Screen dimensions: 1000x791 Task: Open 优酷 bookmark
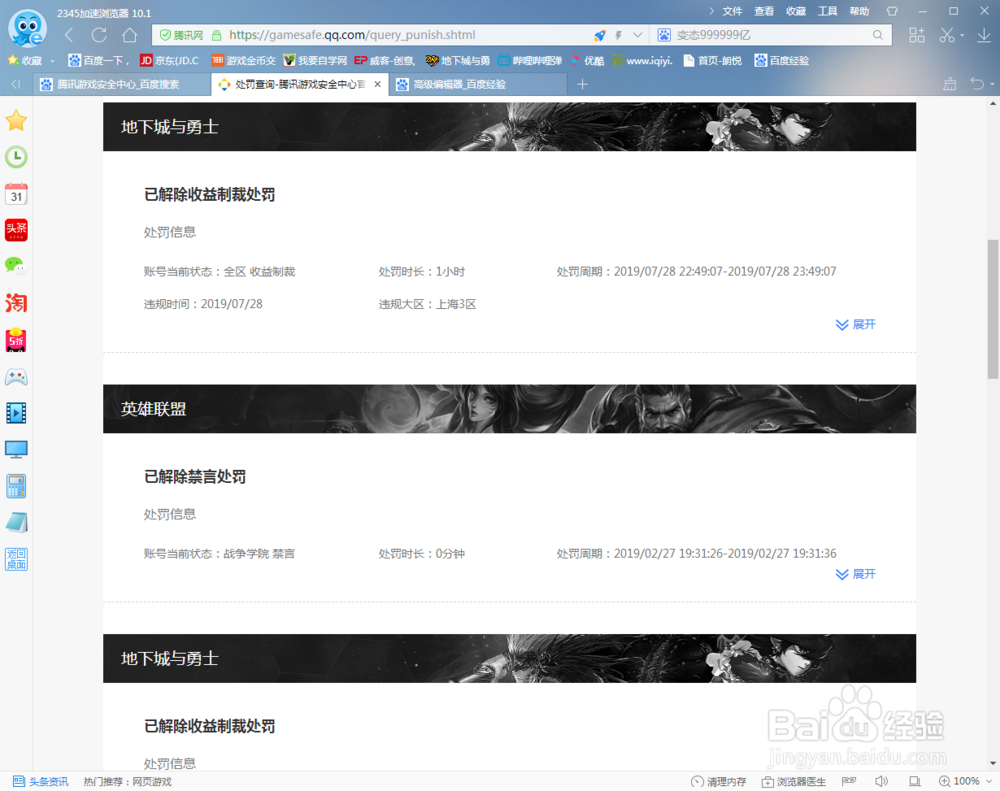tap(587, 61)
